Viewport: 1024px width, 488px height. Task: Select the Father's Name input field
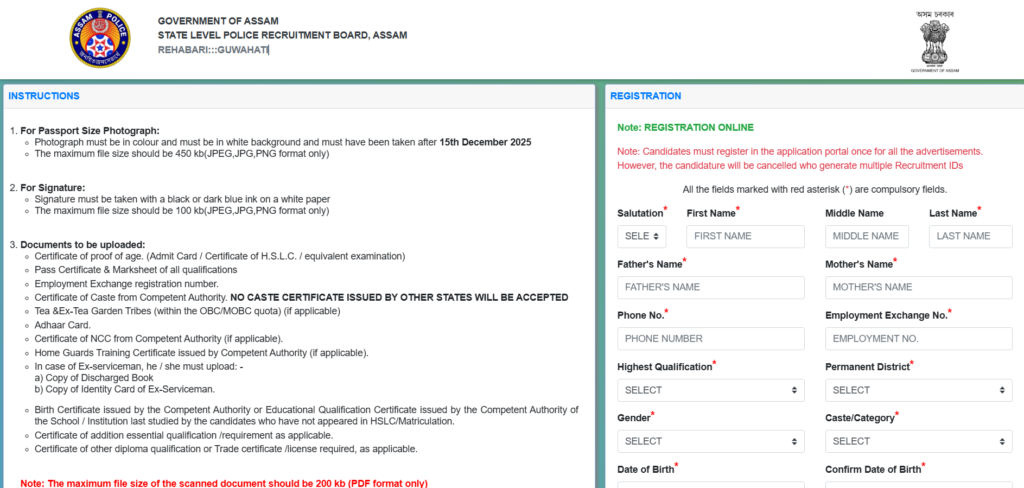710,288
